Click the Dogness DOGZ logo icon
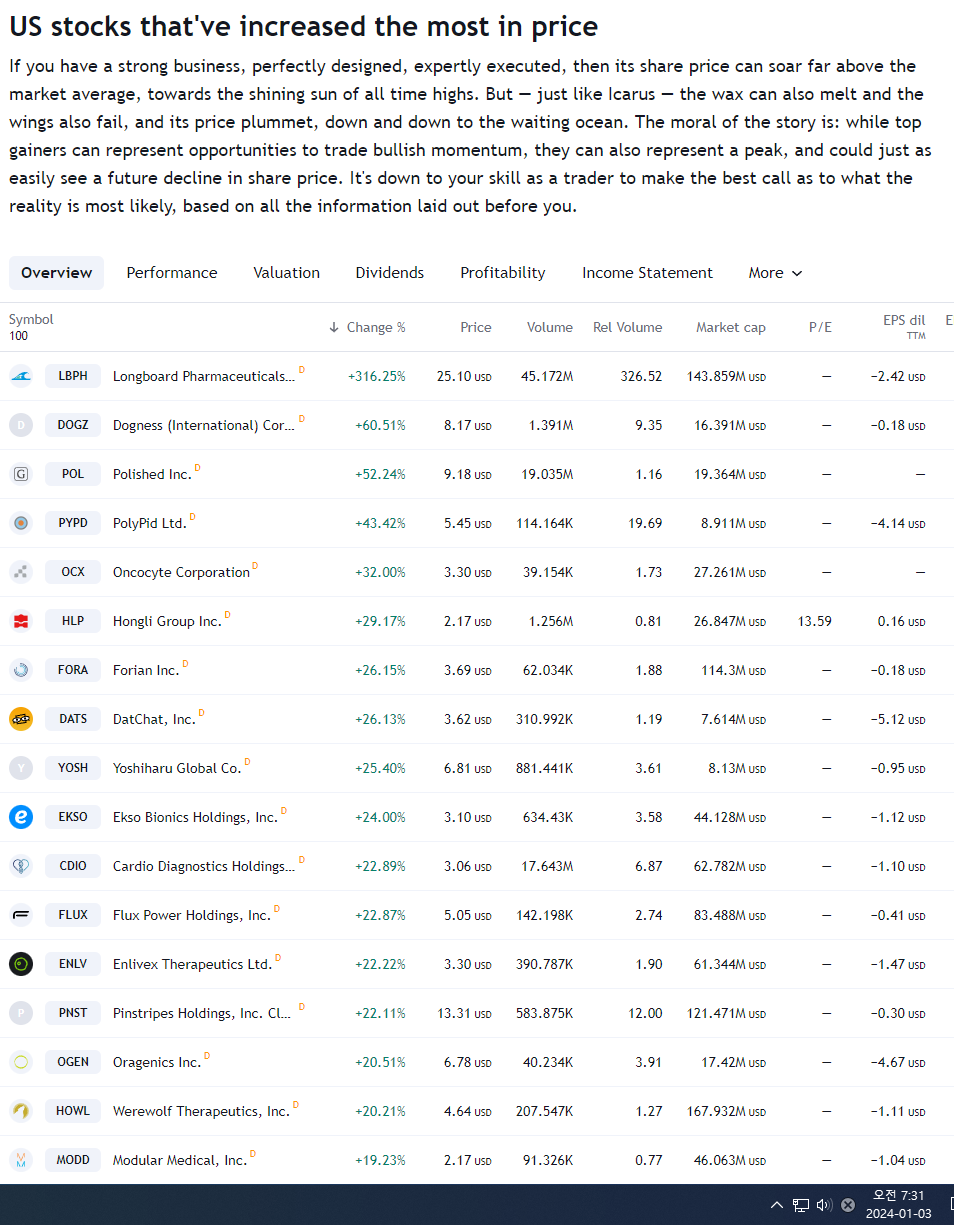 tap(21, 425)
